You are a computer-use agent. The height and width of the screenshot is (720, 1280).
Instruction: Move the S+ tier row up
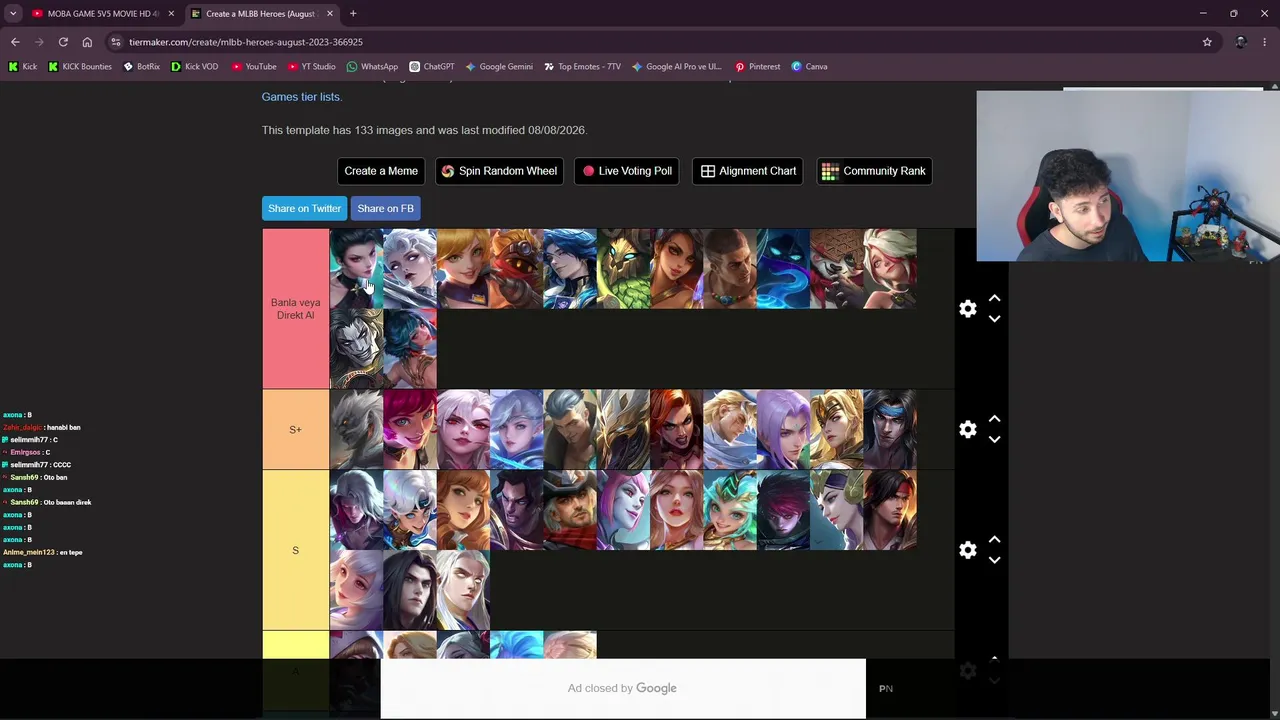(x=994, y=420)
